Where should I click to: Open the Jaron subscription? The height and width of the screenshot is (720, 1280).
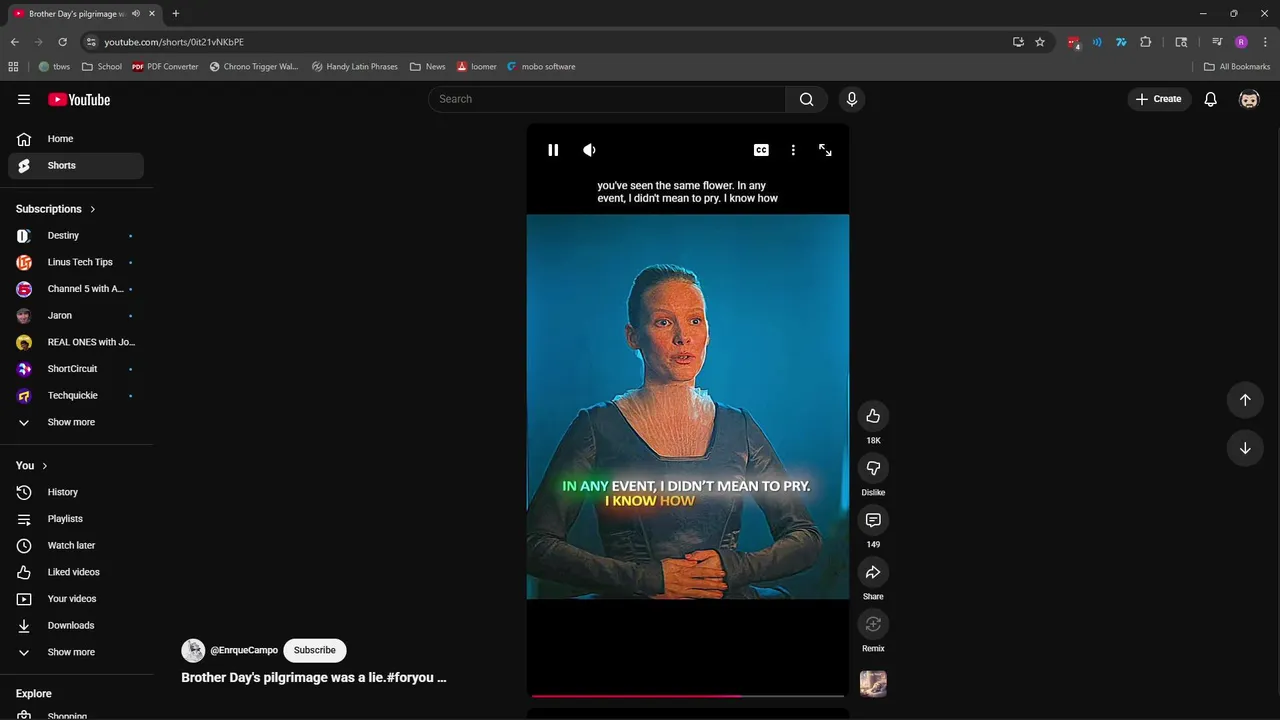[76, 316]
